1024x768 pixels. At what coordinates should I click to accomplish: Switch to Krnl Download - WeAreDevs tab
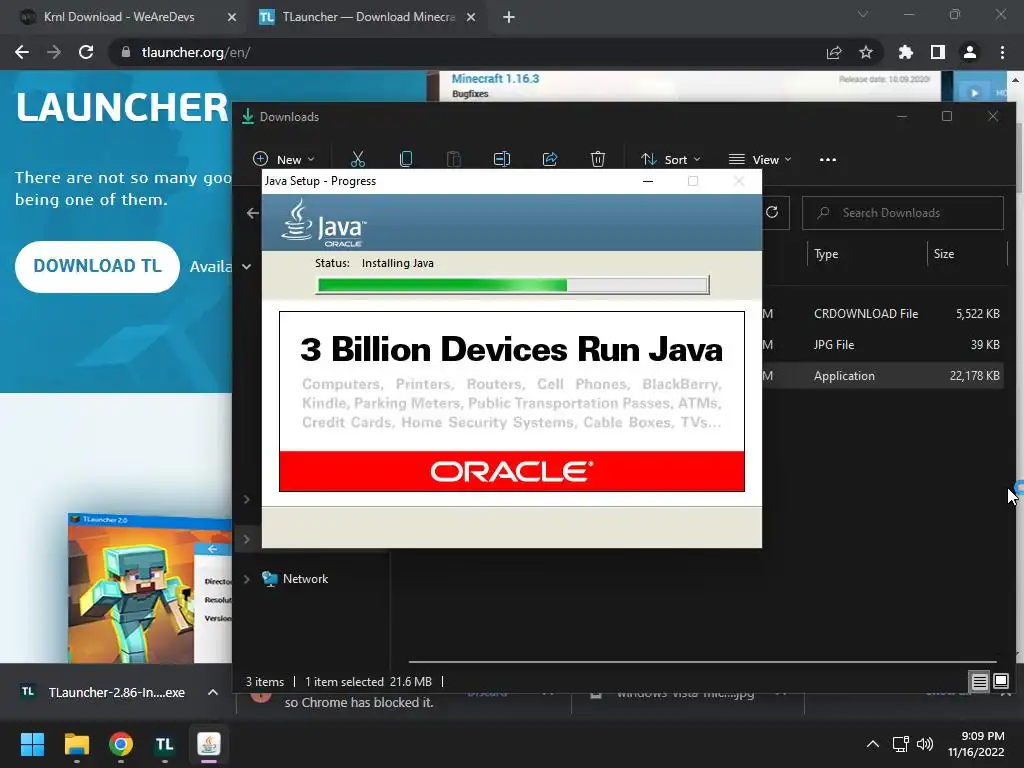click(x=119, y=17)
